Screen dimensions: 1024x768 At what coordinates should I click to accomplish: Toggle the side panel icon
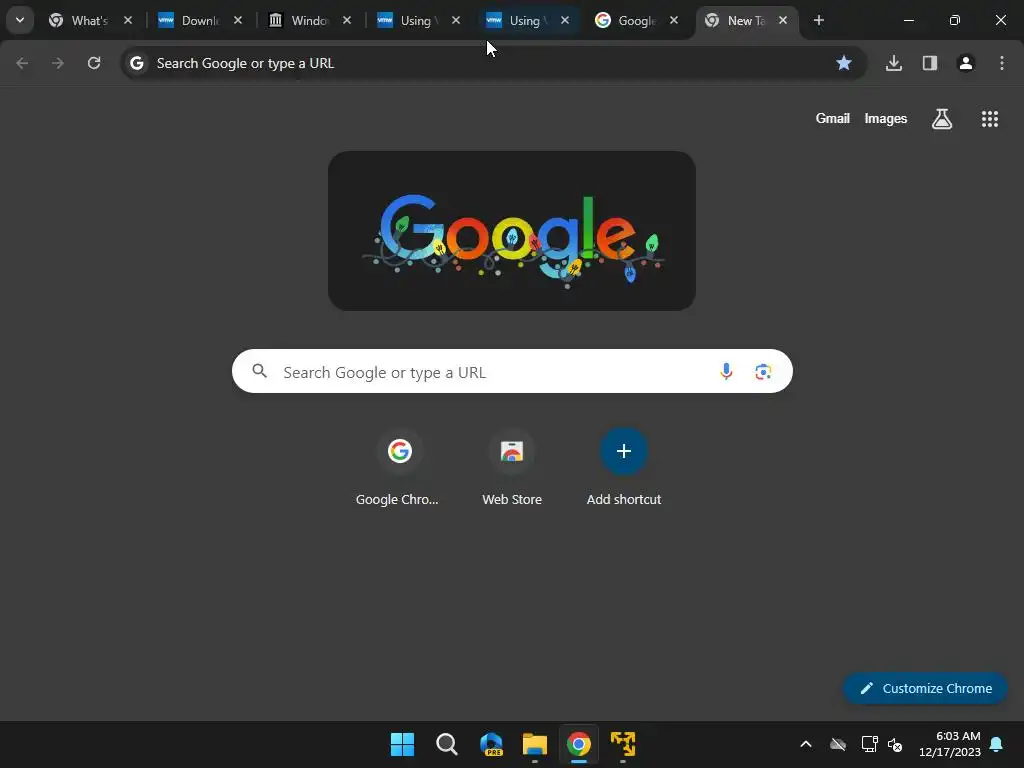(930, 63)
